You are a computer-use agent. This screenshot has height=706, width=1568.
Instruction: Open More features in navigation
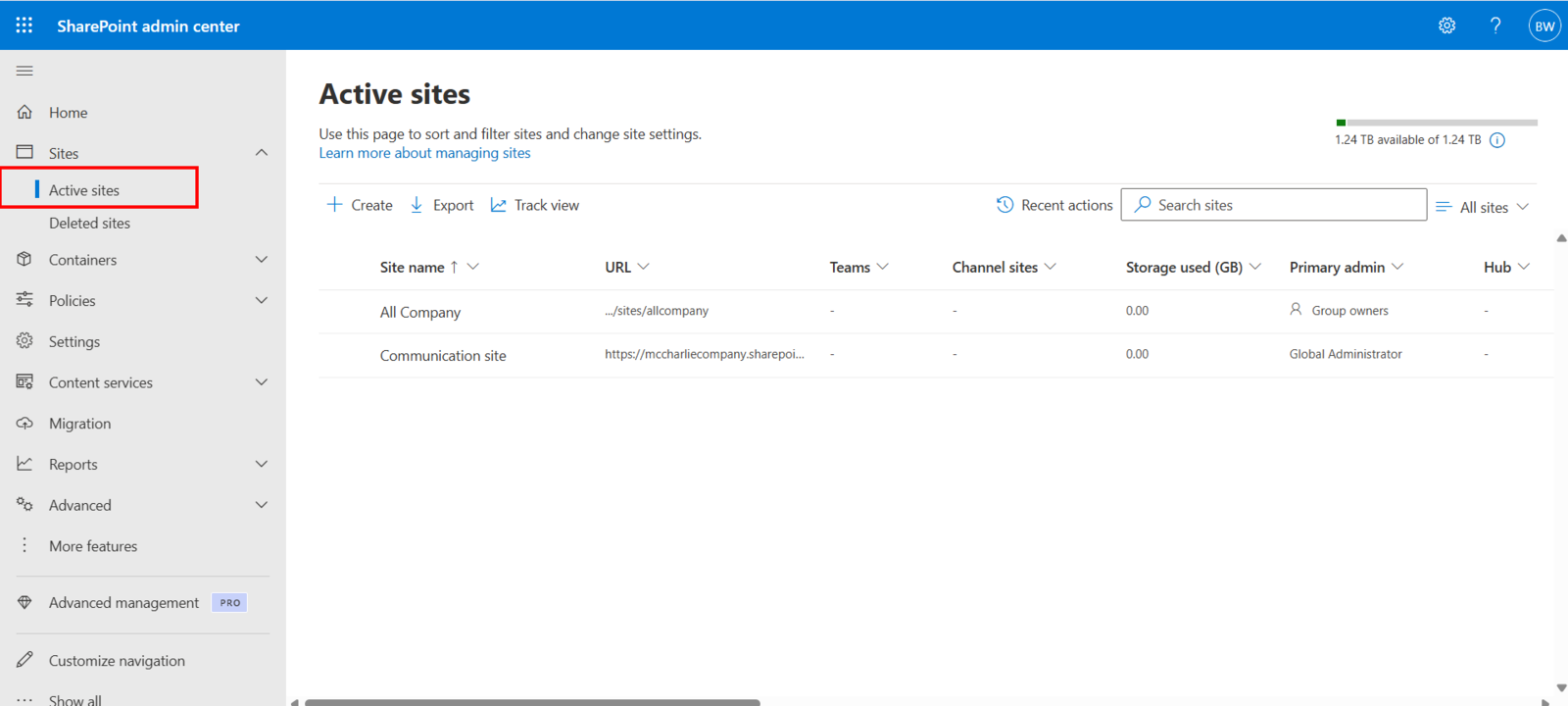point(93,545)
